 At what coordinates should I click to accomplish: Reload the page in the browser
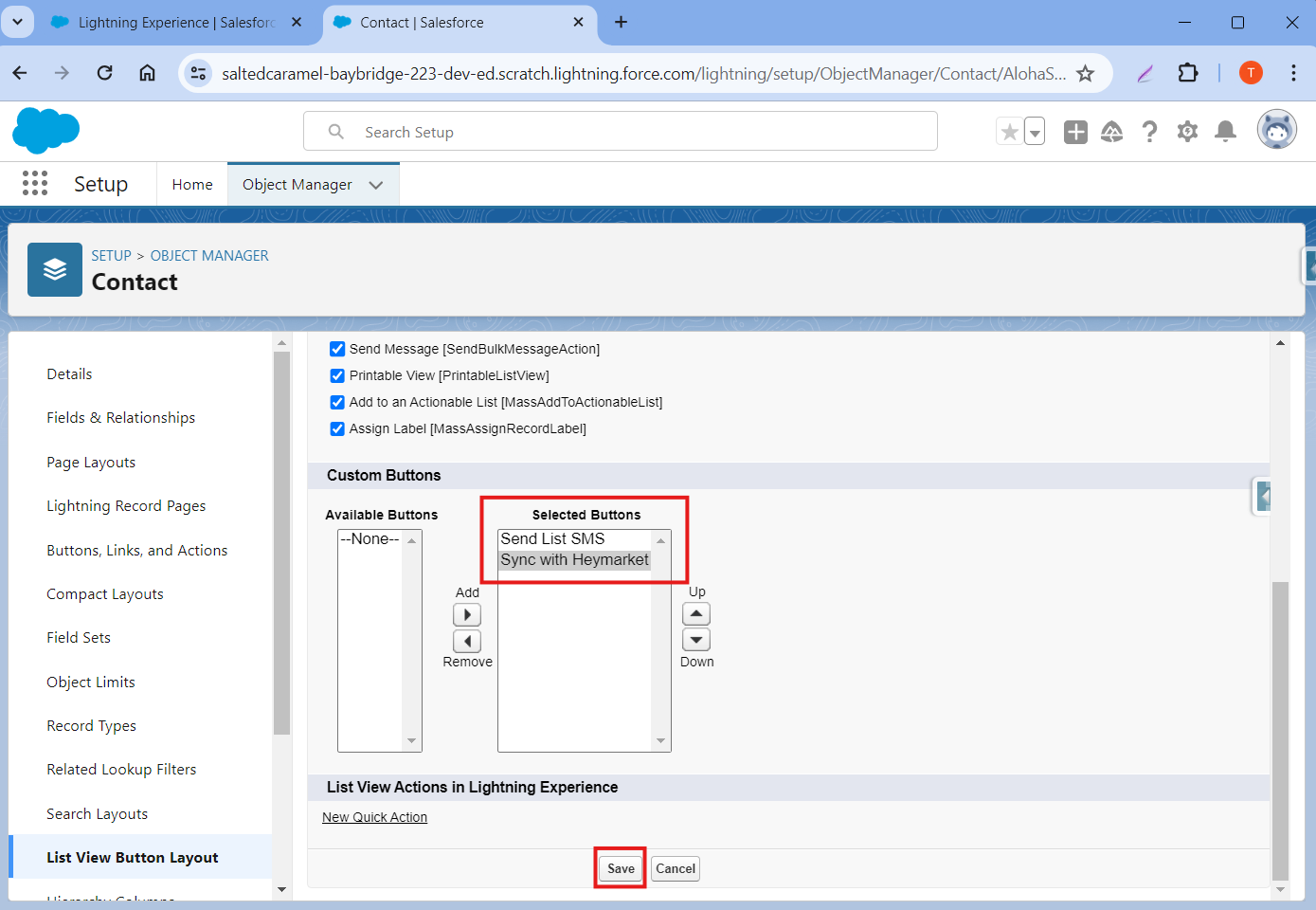pos(104,73)
